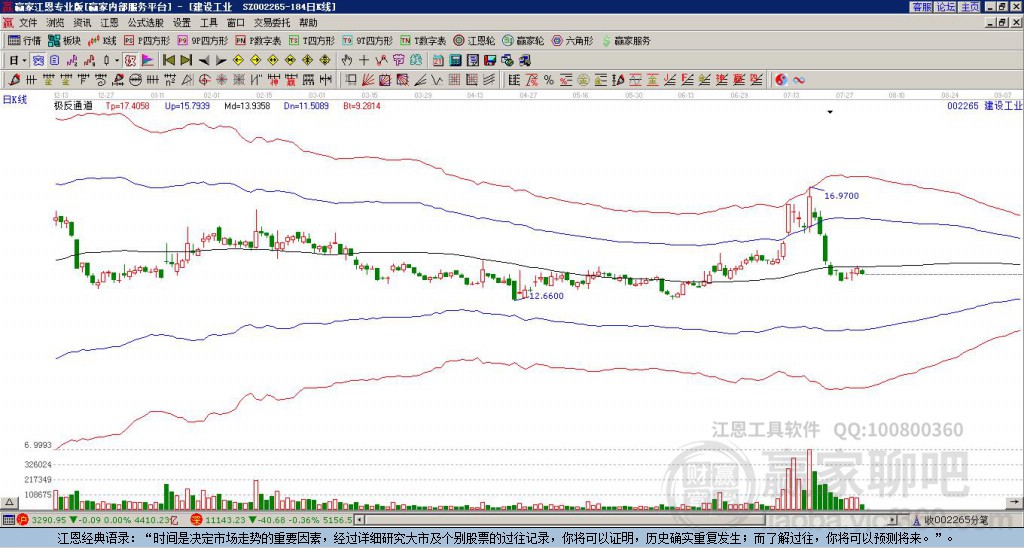Open the 板块 sector view
1024x548 pixels.
pyautogui.click(x=63, y=40)
